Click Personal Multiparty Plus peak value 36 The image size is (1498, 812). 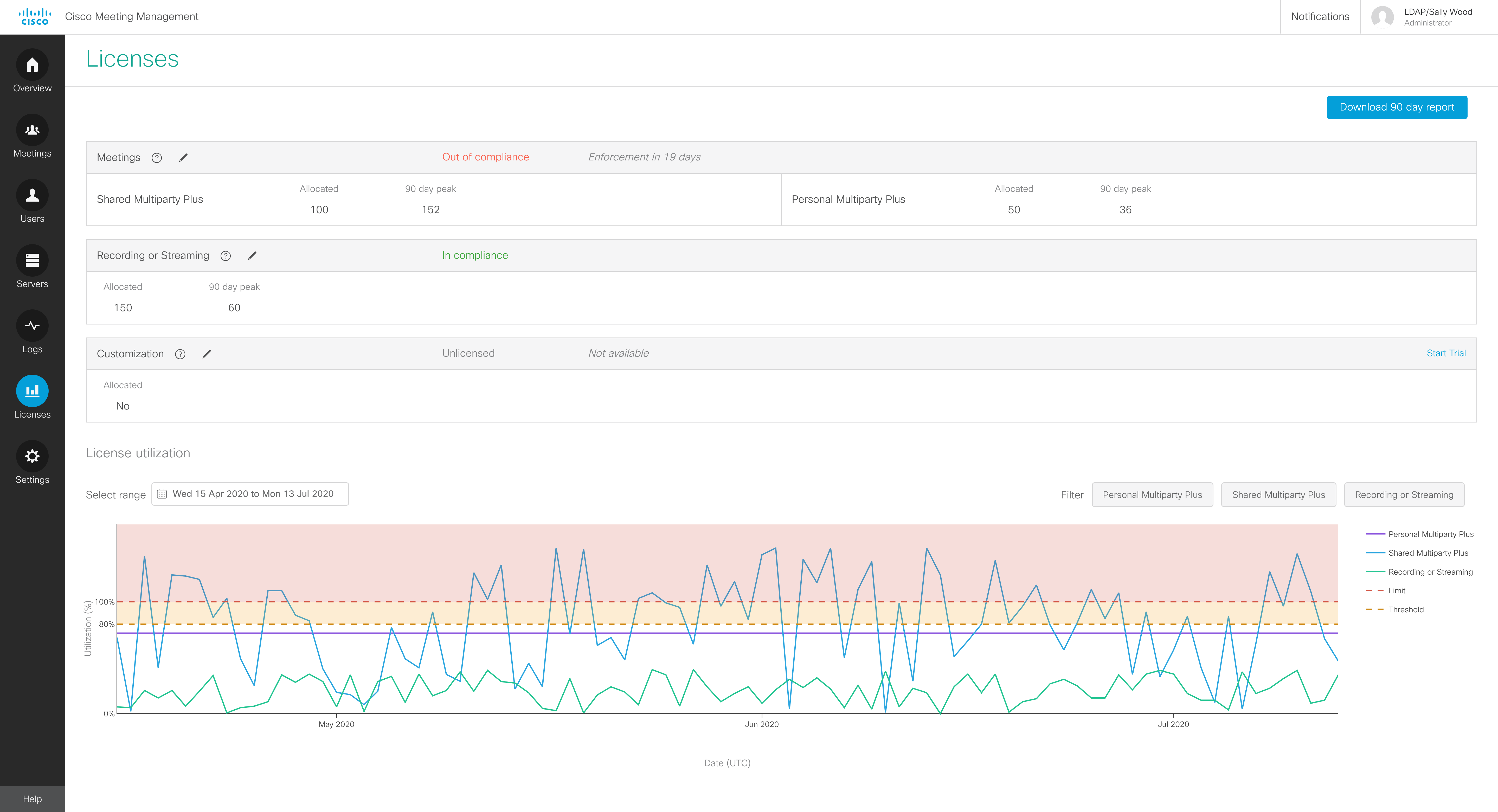1125,210
